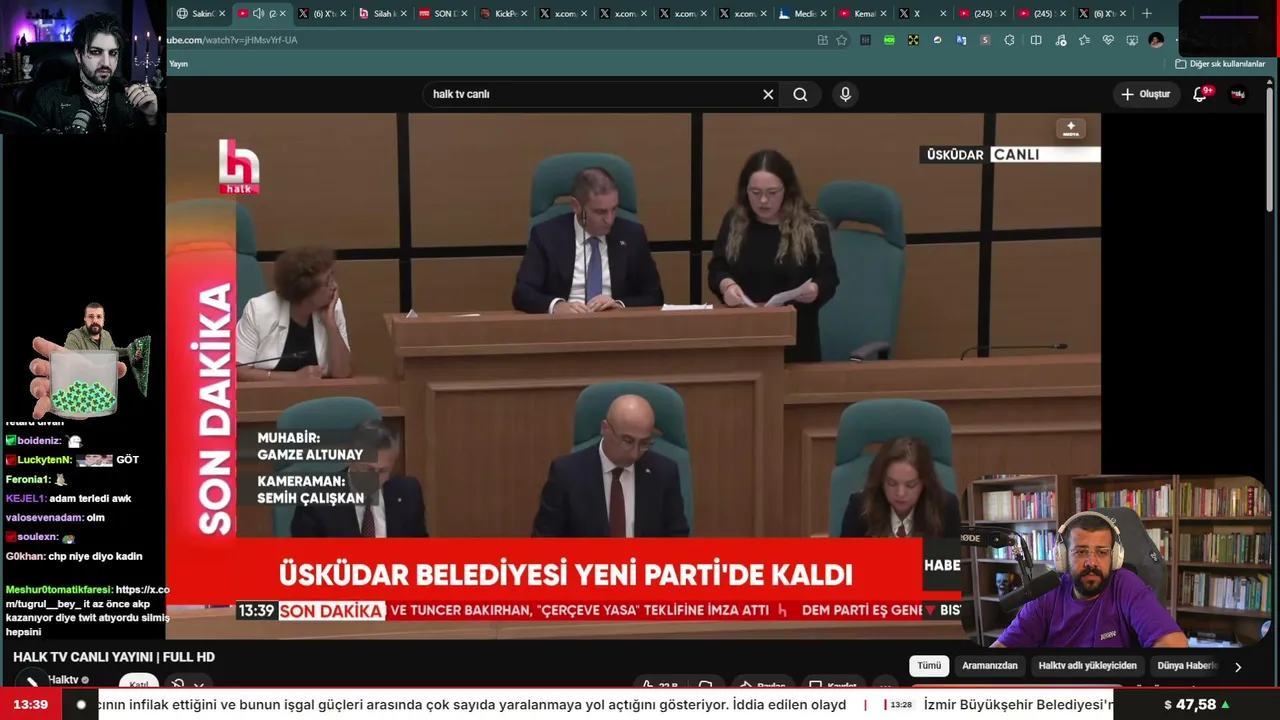The height and width of the screenshot is (720, 1280).
Task: Click the YouTube search magnifier button
Action: click(x=800, y=94)
